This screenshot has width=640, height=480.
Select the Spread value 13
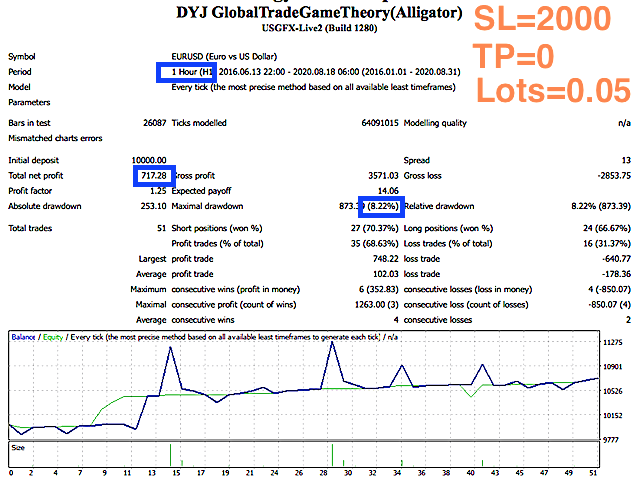coord(626,160)
